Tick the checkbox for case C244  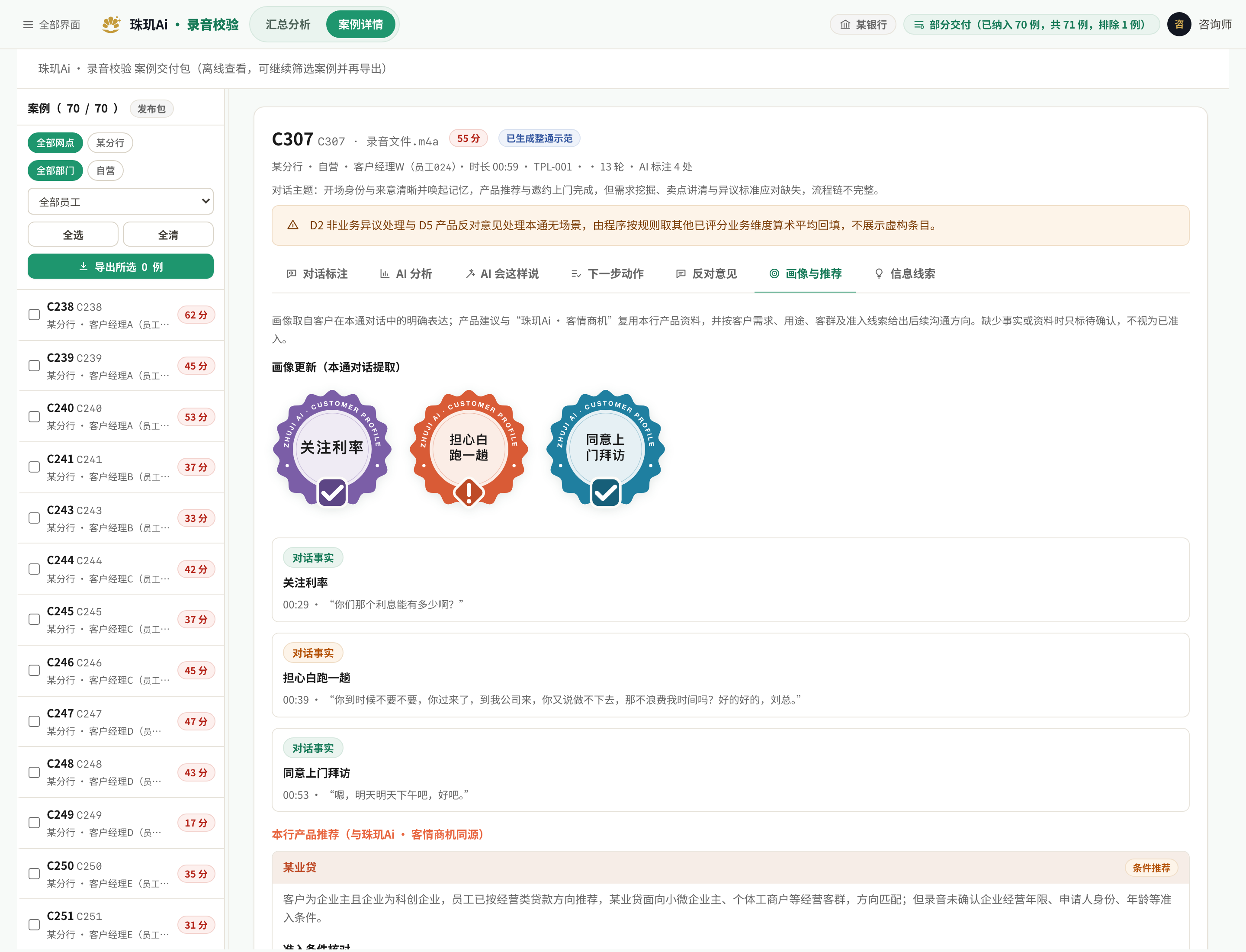pos(34,569)
